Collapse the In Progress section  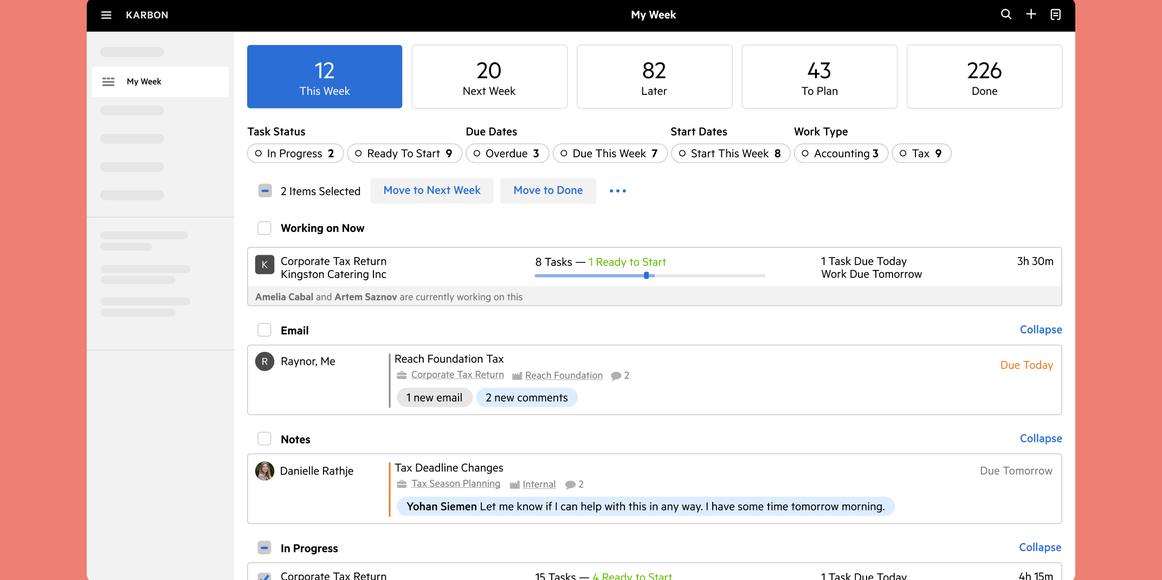pyautogui.click(x=1040, y=546)
